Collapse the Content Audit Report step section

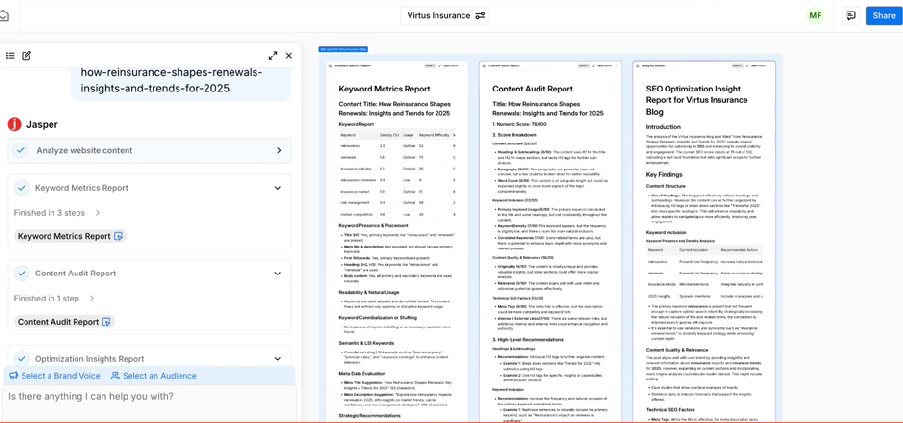(x=278, y=273)
